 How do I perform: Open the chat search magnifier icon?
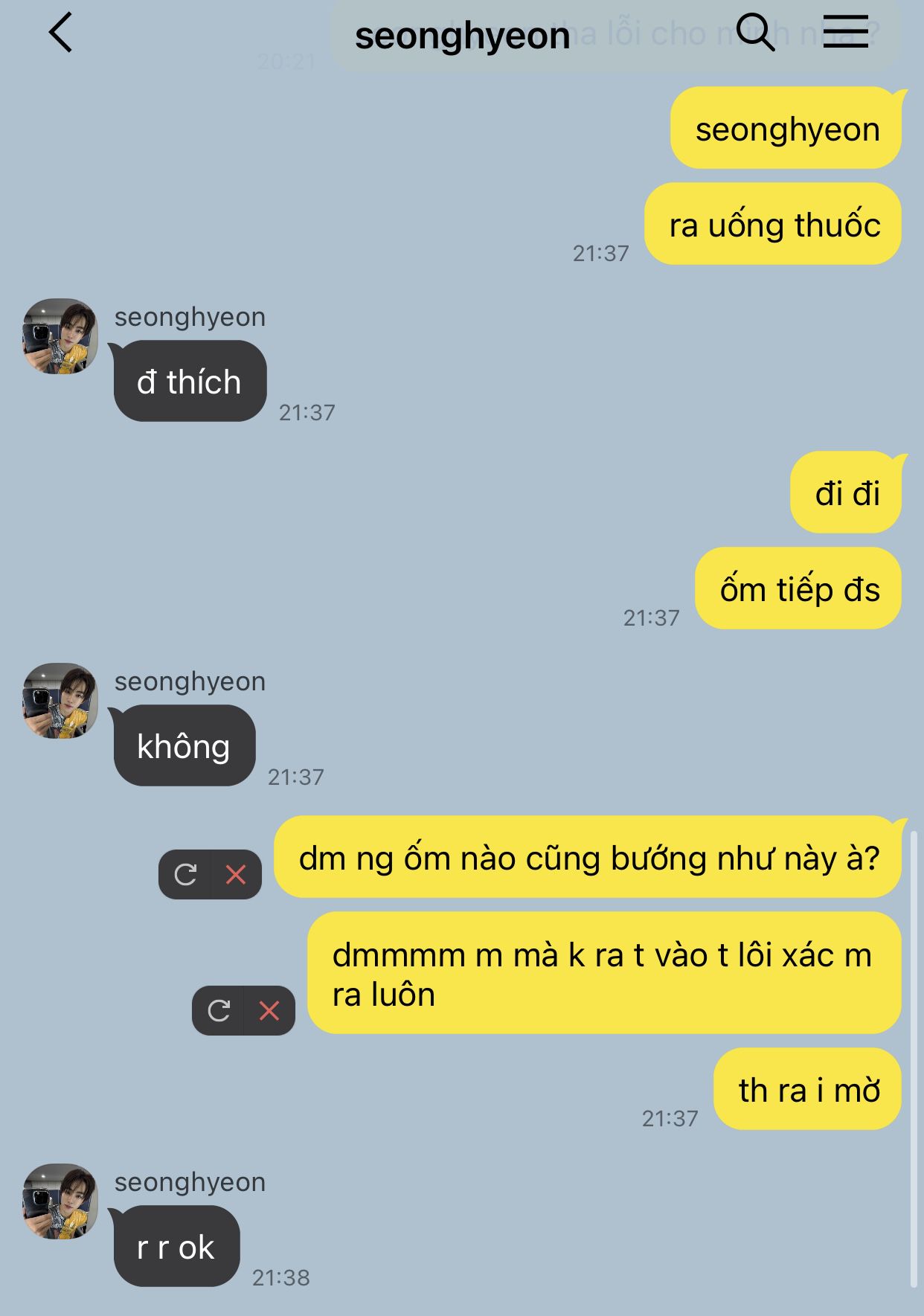(755, 33)
